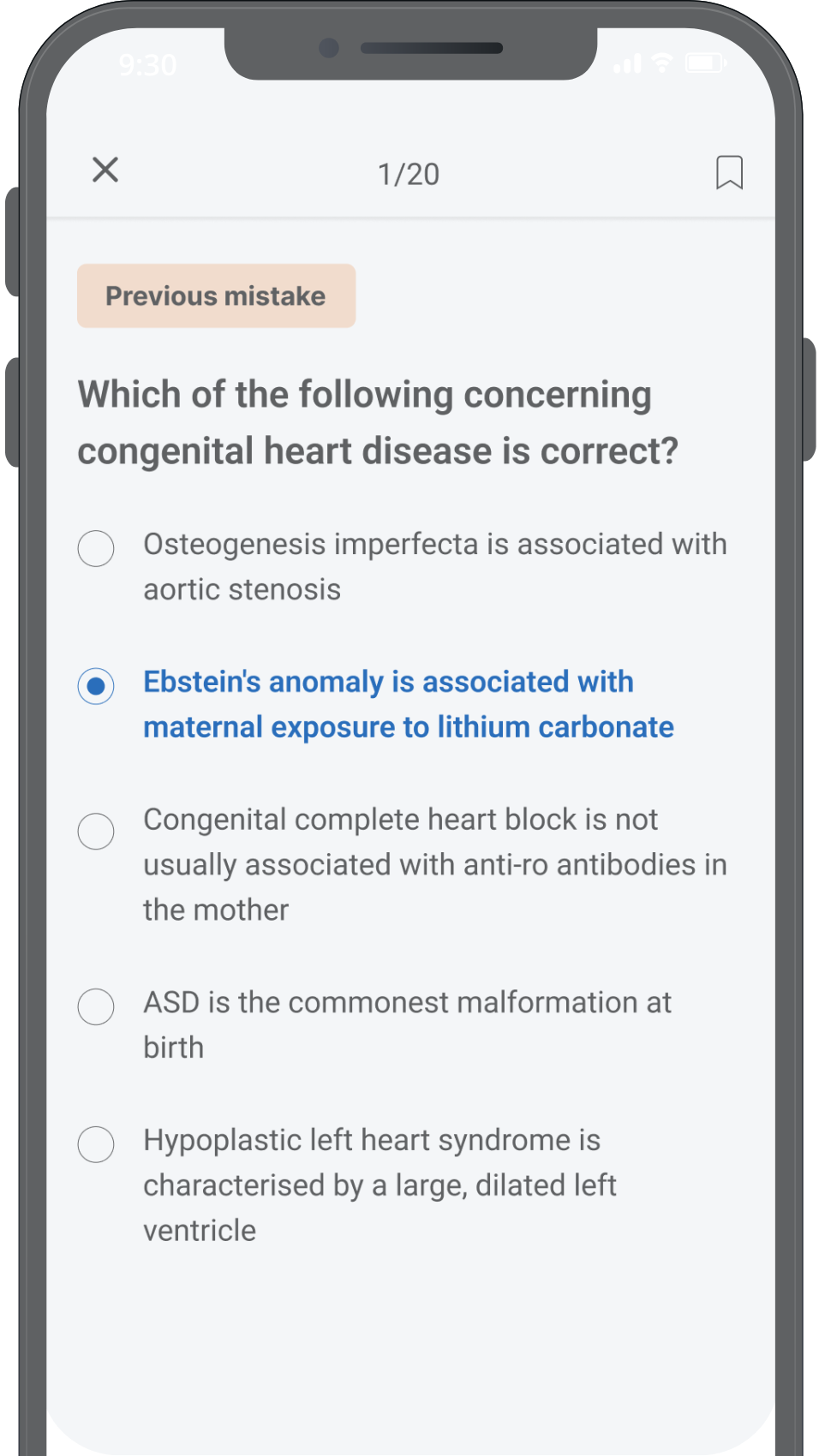Screen dimensions: 819x1456
Task: Tap the front camera lens in notch
Action: click(x=328, y=48)
